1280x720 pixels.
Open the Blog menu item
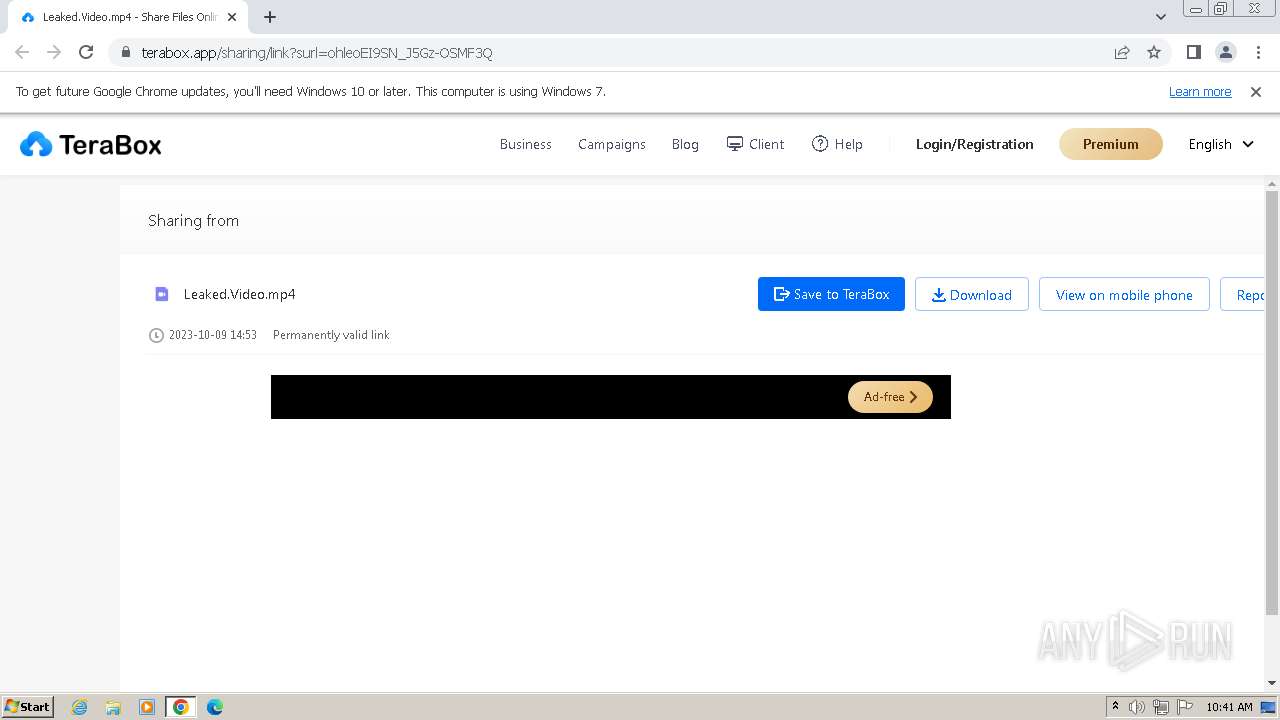(685, 144)
